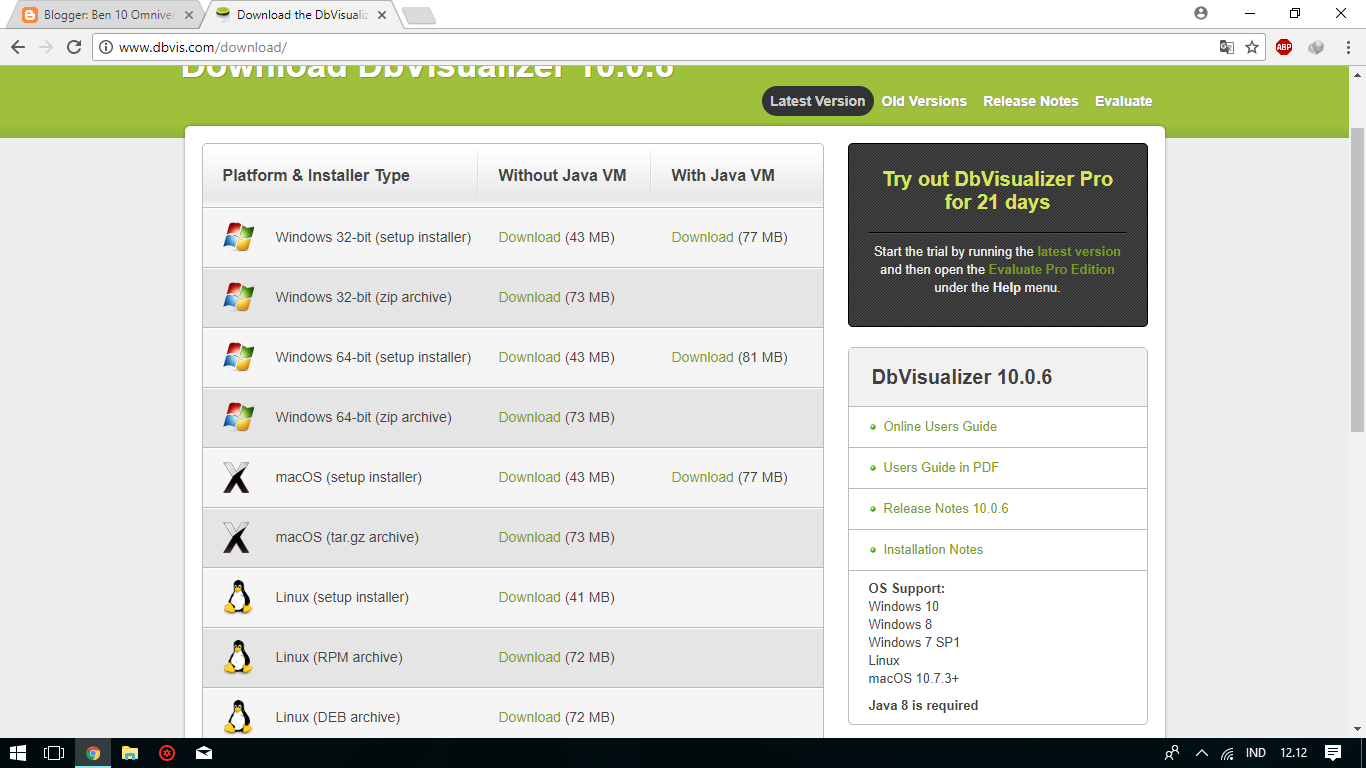Download Windows 32-bit setup installer with Java (77 MB)

pos(702,237)
